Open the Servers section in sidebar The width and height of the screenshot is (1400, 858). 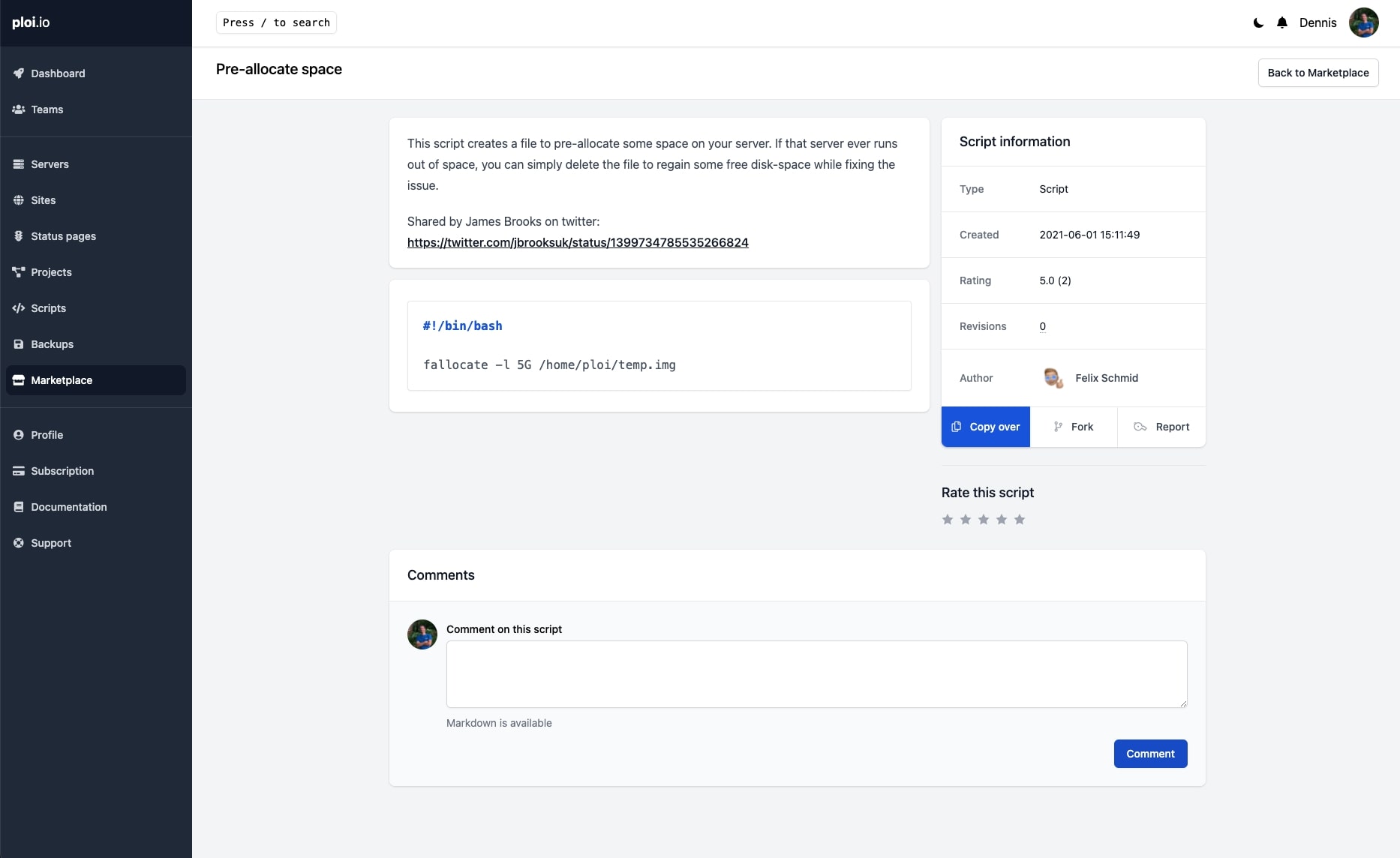49,164
